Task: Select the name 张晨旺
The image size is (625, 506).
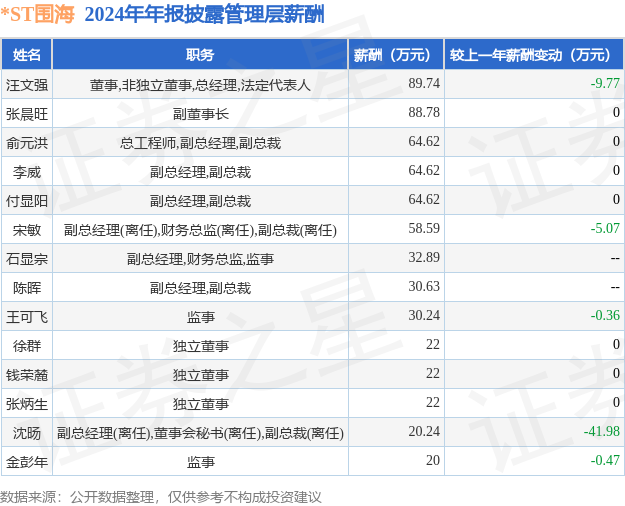Action: 27,114
